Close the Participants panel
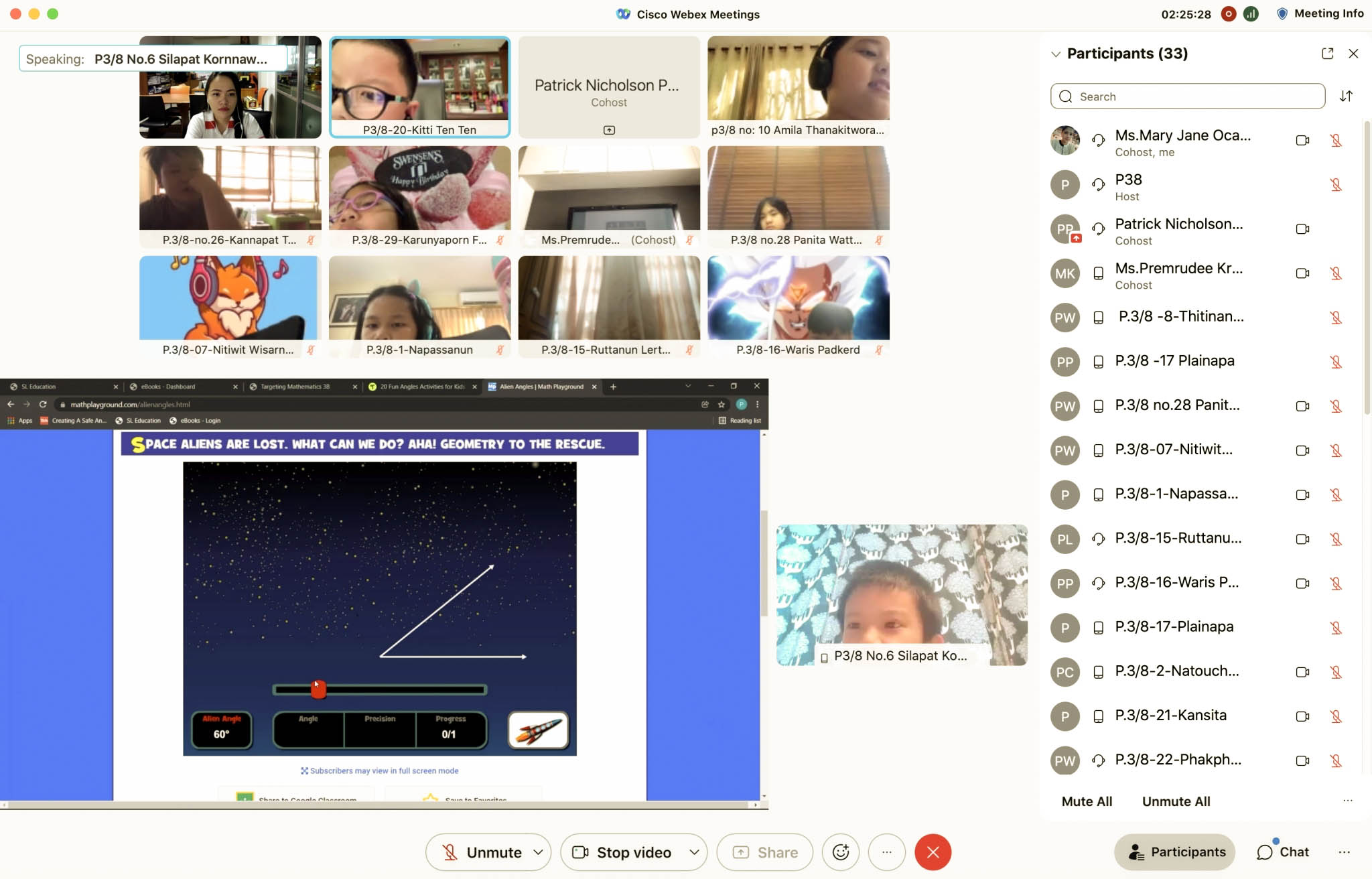1372x879 pixels. [x=1353, y=54]
